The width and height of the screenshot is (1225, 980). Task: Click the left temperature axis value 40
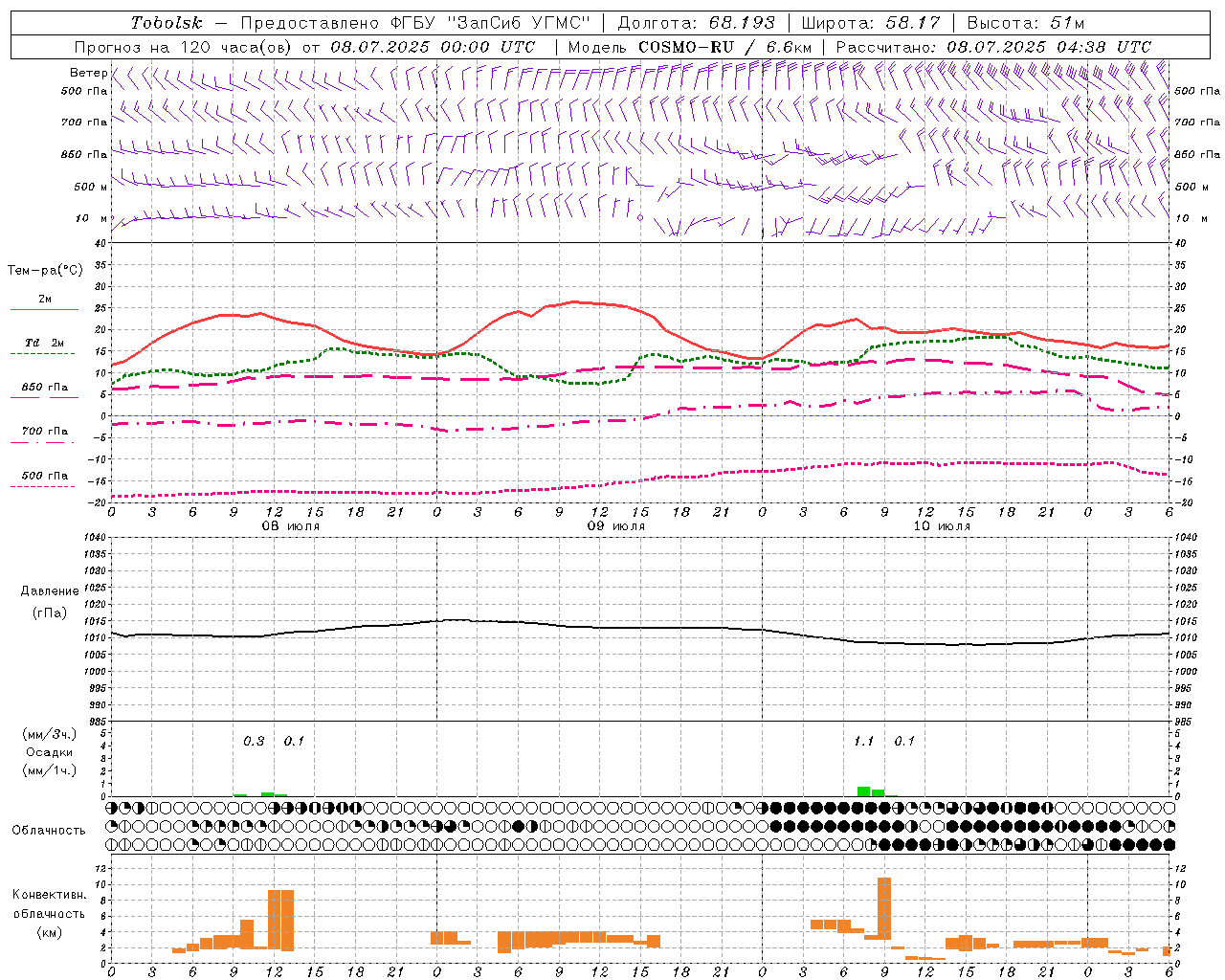[100, 243]
